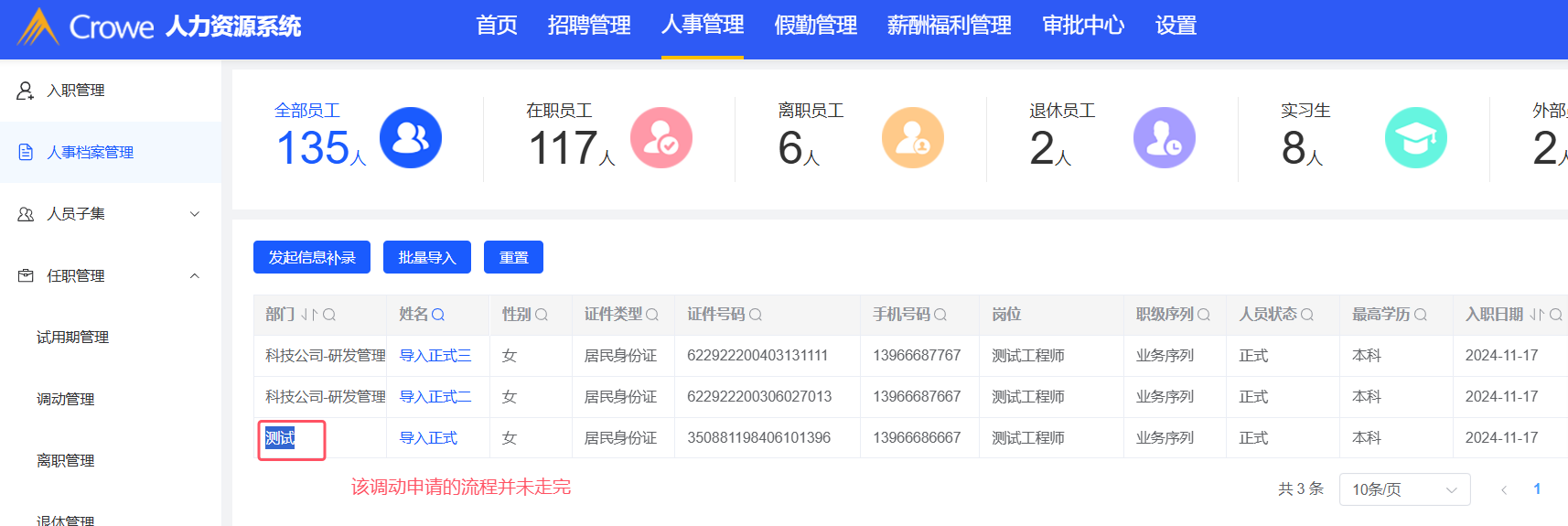Click the pink active-employees icon

click(x=661, y=138)
